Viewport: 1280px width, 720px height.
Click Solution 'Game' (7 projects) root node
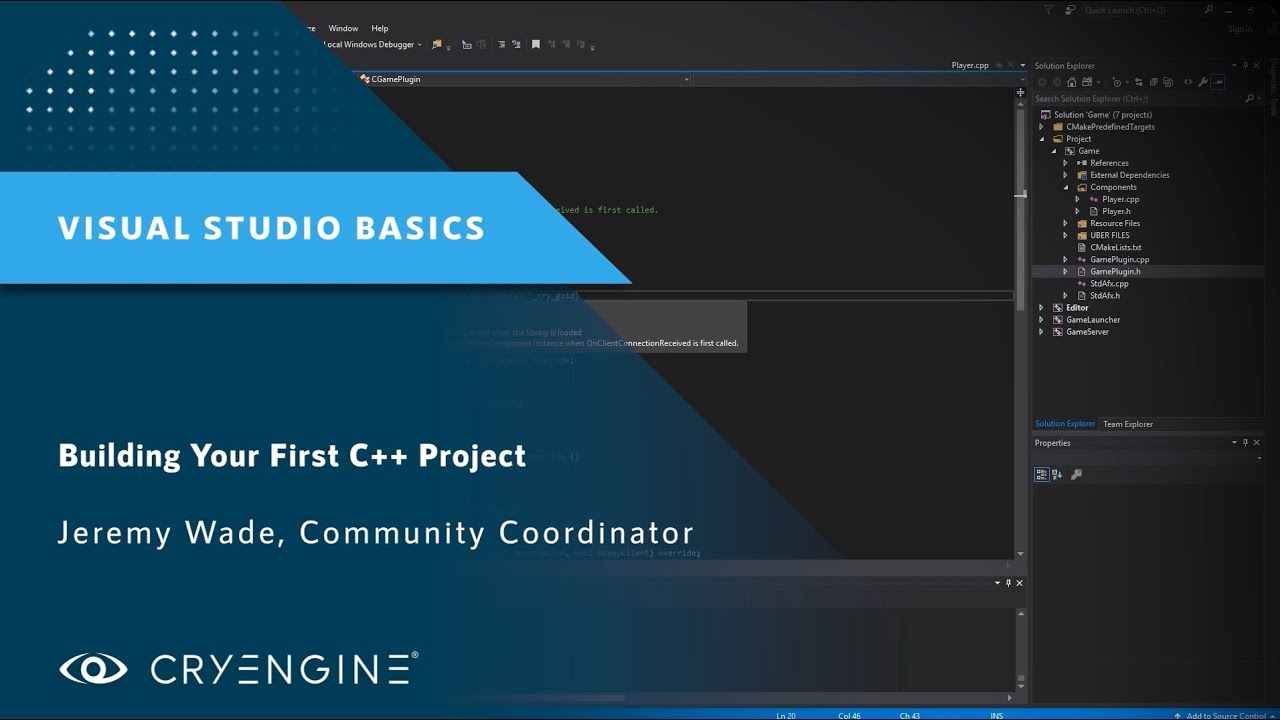click(x=1103, y=115)
